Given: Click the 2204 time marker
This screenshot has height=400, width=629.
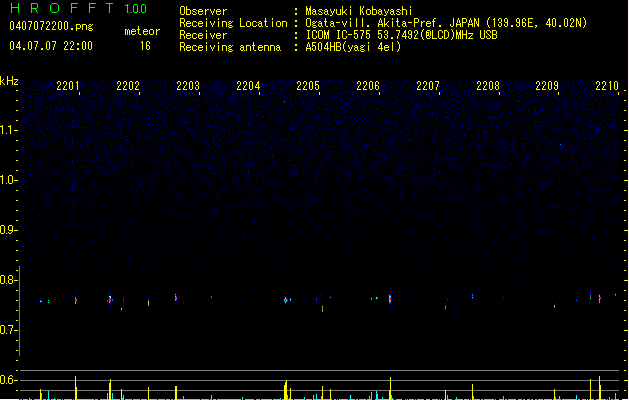Looking at the screenshot, I should (x=248, y=85).
